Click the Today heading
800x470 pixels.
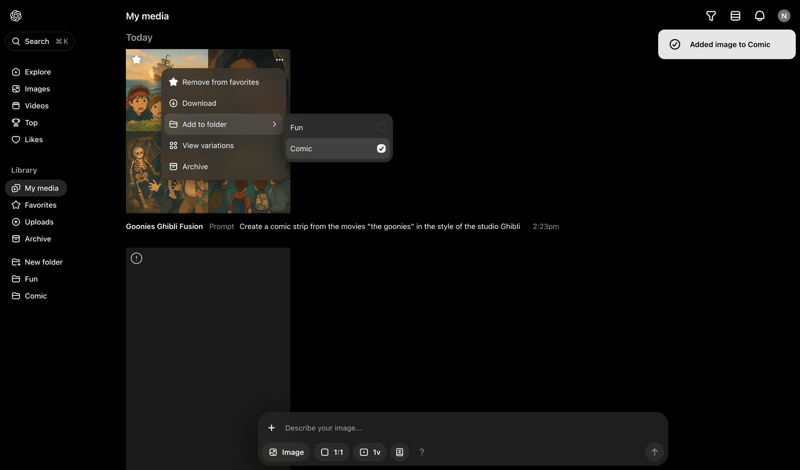click(139, 38)
